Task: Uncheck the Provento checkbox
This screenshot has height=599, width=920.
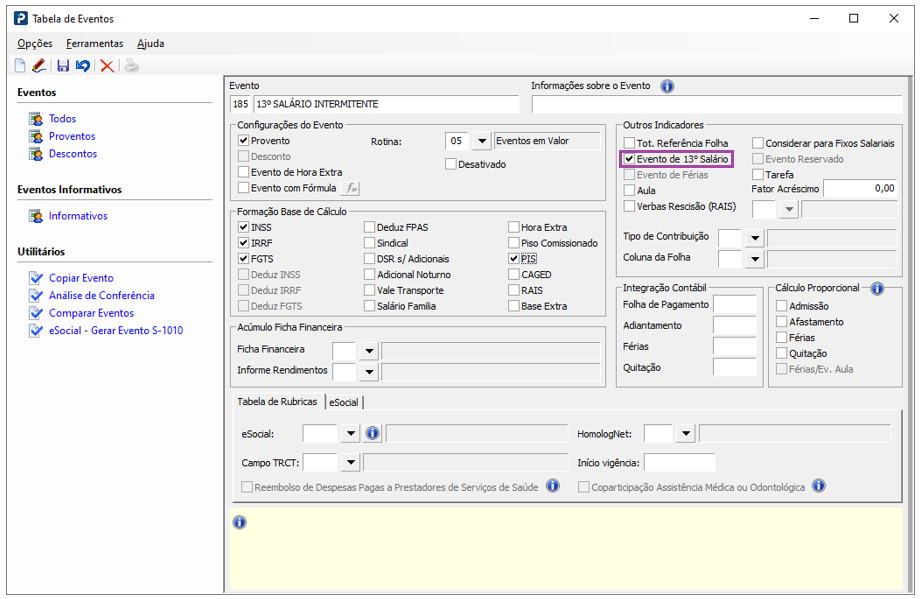Action: click(243, 141)
